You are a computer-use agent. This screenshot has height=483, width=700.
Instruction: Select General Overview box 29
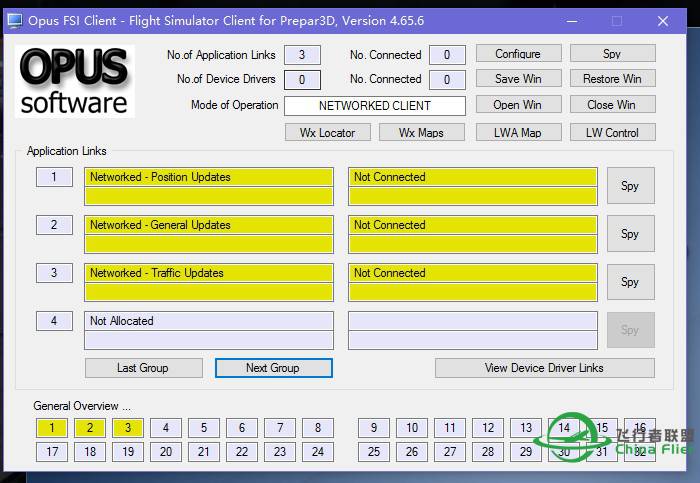click(526, 452)
